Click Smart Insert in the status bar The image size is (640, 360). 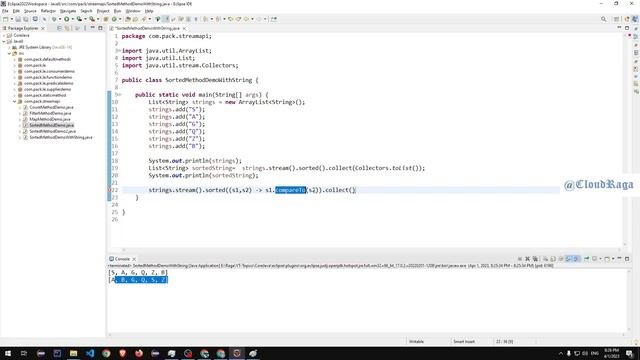(464, 342)
